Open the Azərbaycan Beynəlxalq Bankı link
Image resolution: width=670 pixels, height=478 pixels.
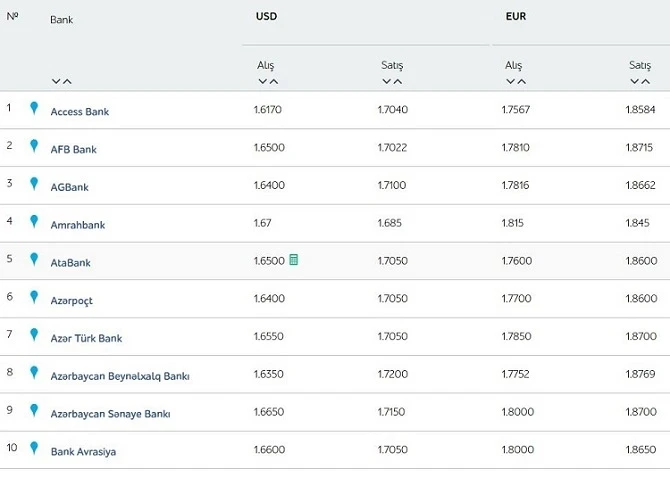(120, 376)
